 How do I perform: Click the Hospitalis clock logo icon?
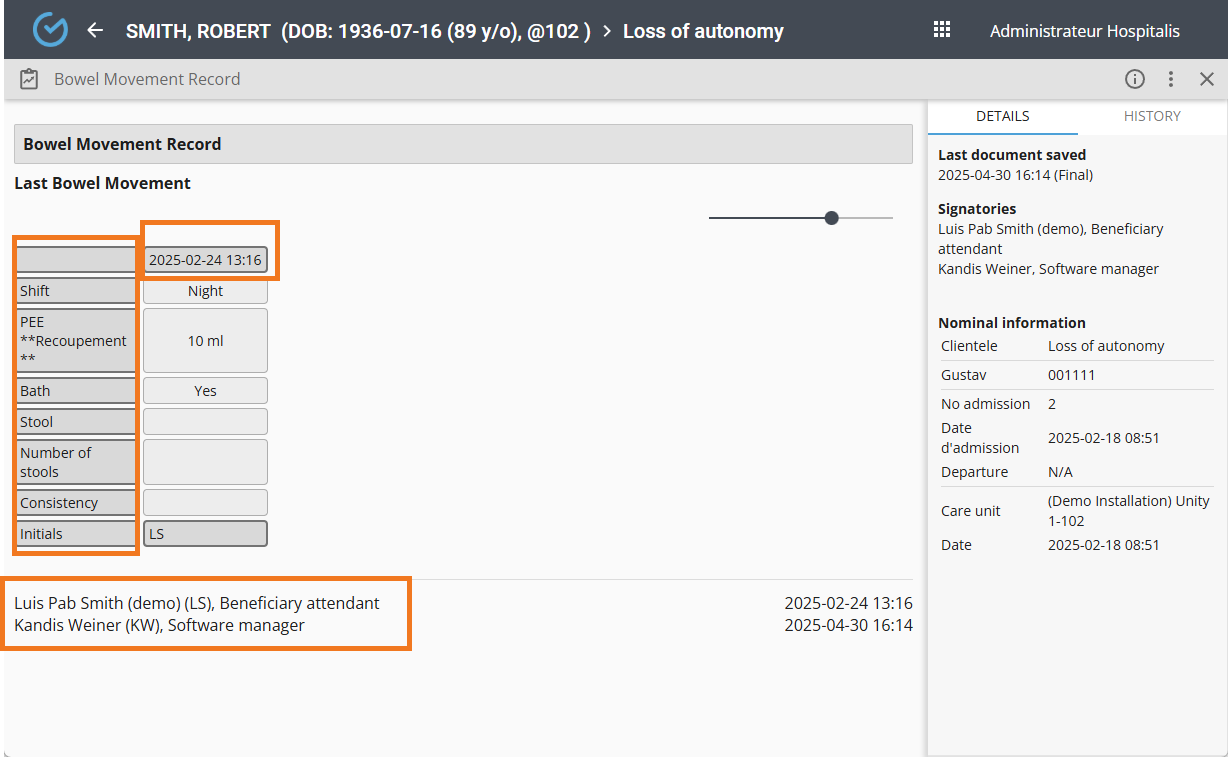pos(50,30)
